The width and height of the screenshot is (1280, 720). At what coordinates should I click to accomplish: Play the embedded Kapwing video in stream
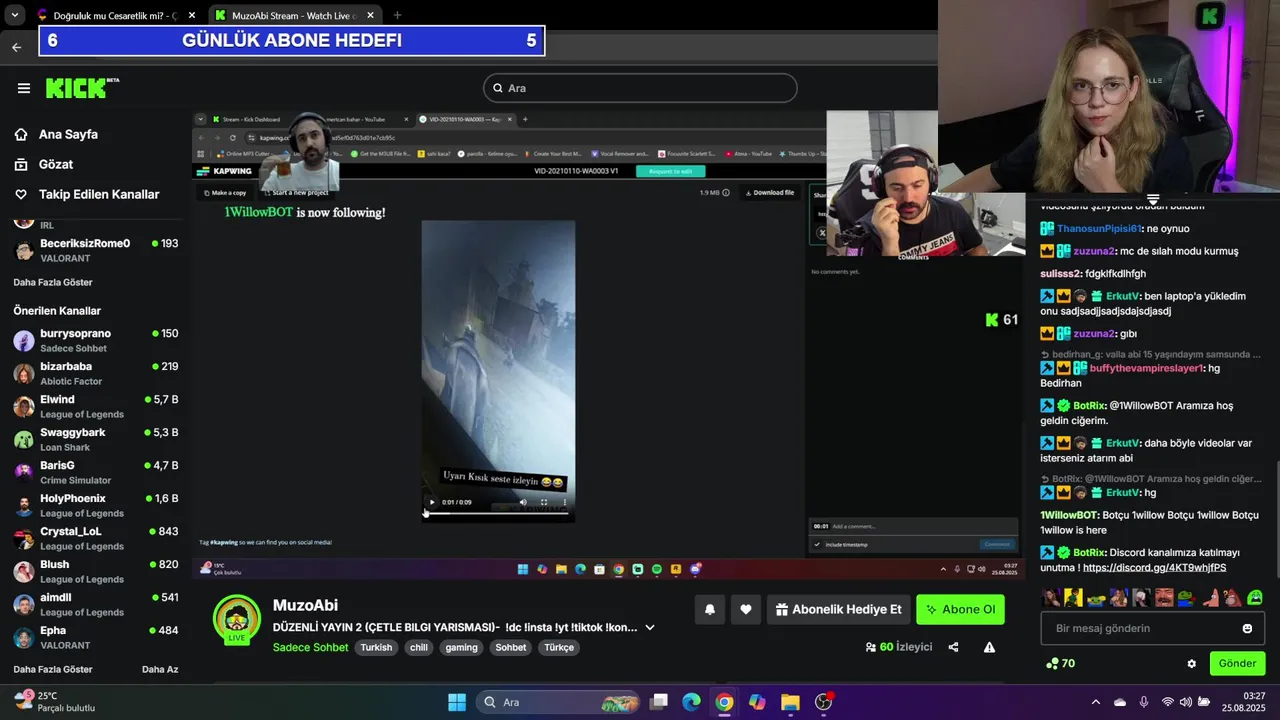pyautogui.click(x=432, y=502)
